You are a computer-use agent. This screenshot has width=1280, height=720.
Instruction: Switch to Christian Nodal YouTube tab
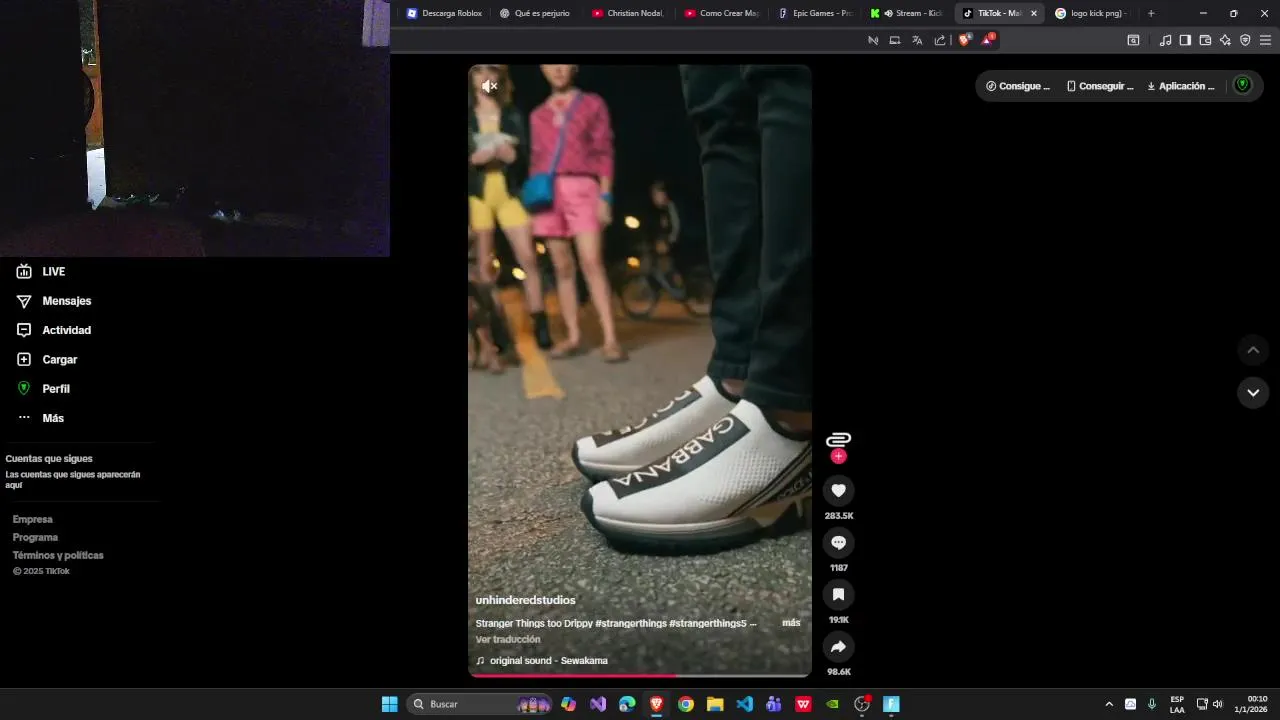click(x=628, y=13)
